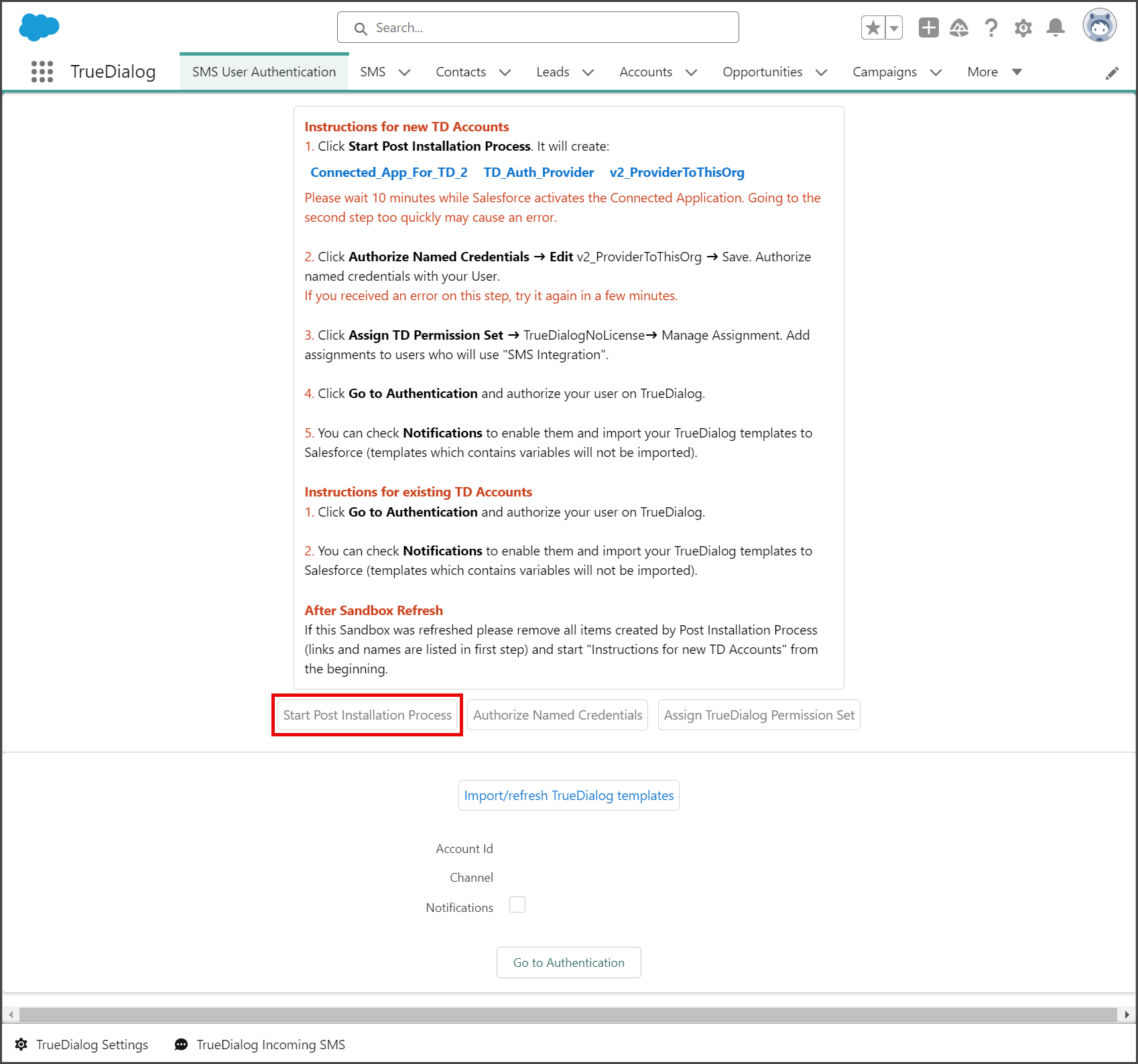
Task: Click the 'Instructions for existing TD Accounts' heading
Action: point(418,492)
